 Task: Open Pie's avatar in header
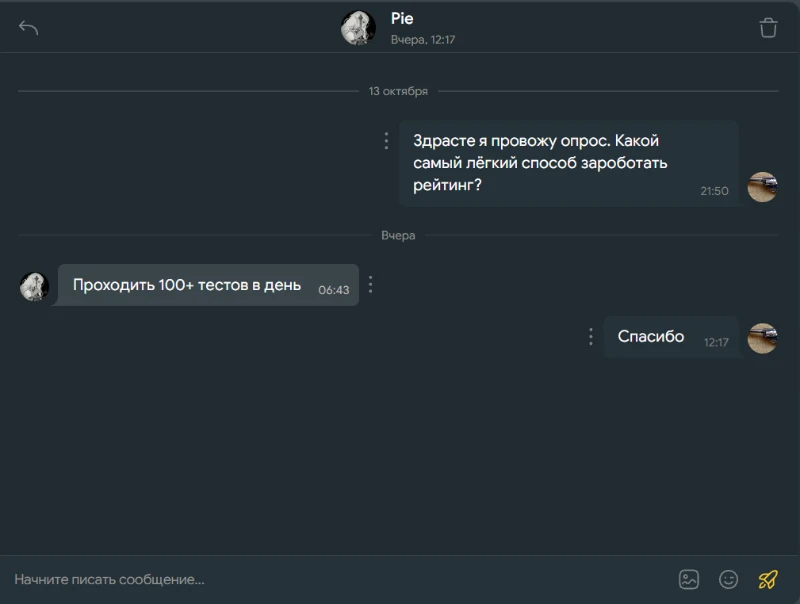click(x=358, y=28)
